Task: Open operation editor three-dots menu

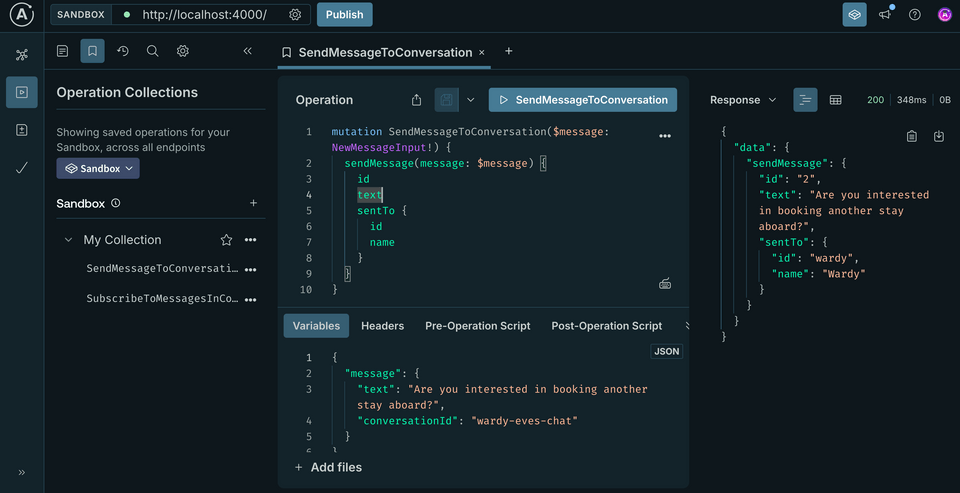Action: point(665,137)
